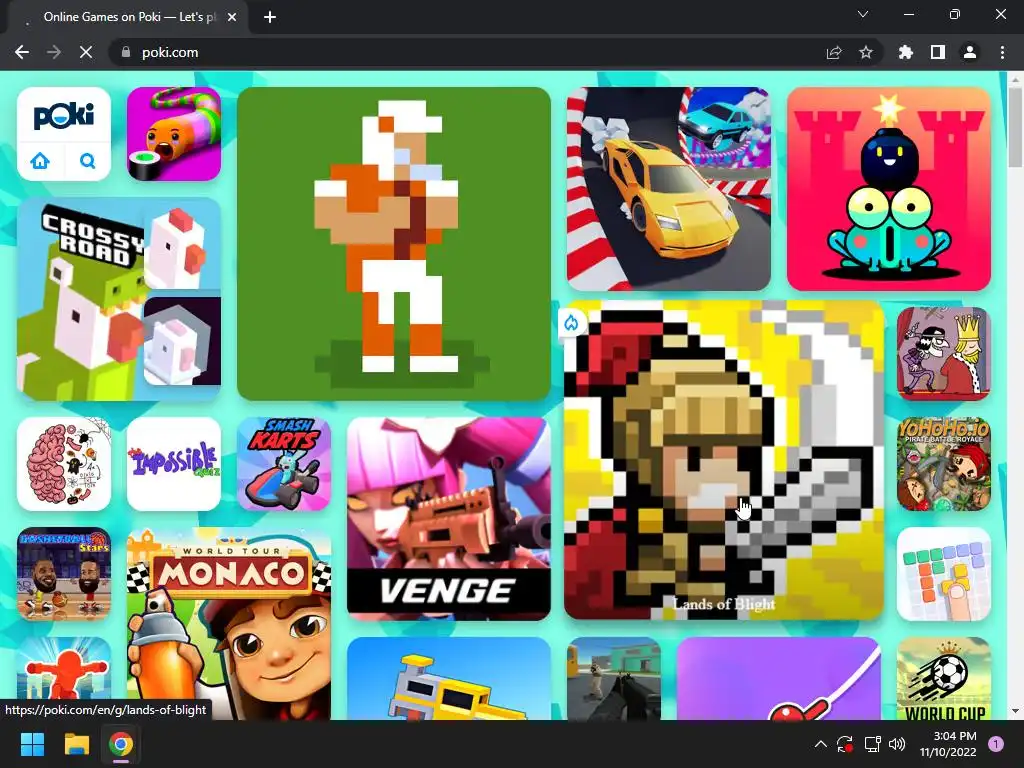Open the sushi worm game tile

point(174,134)
